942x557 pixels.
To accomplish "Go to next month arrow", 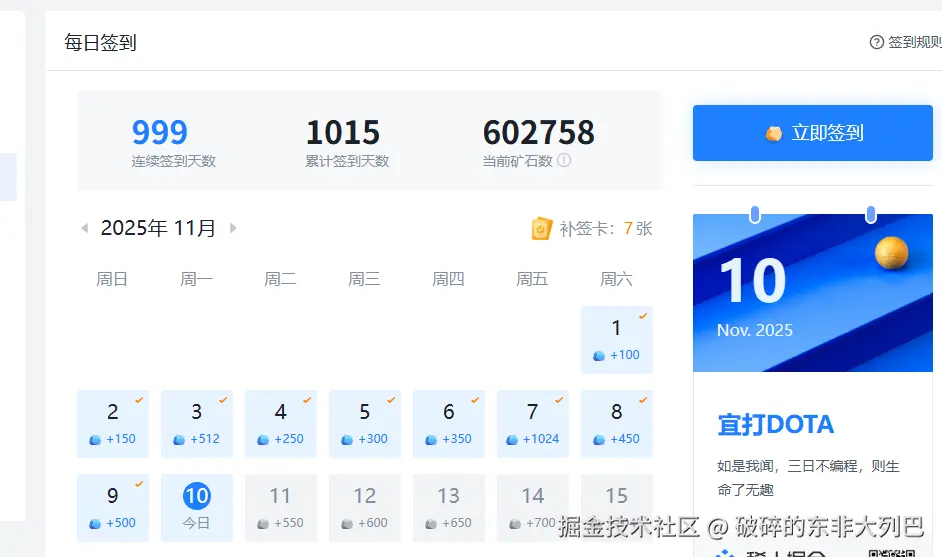I will (233, 228).
